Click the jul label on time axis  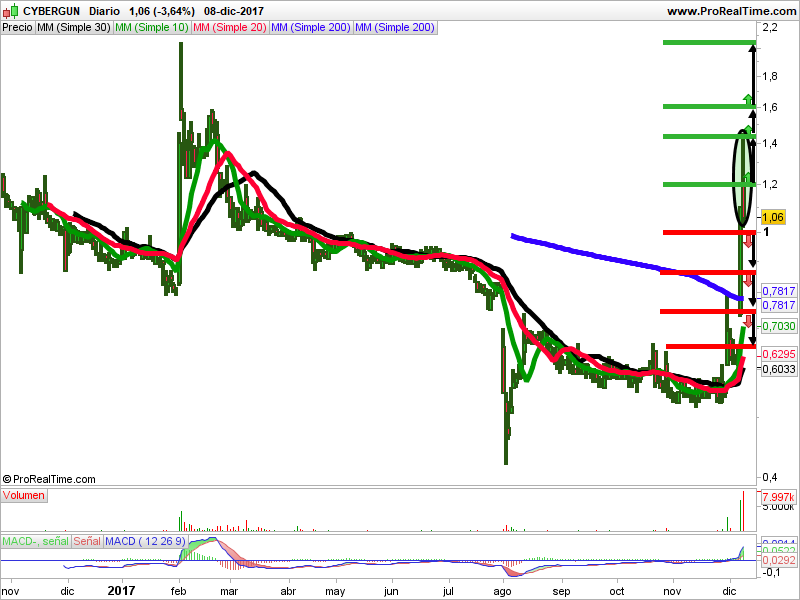pyautogui.click(x=448, y=591)
